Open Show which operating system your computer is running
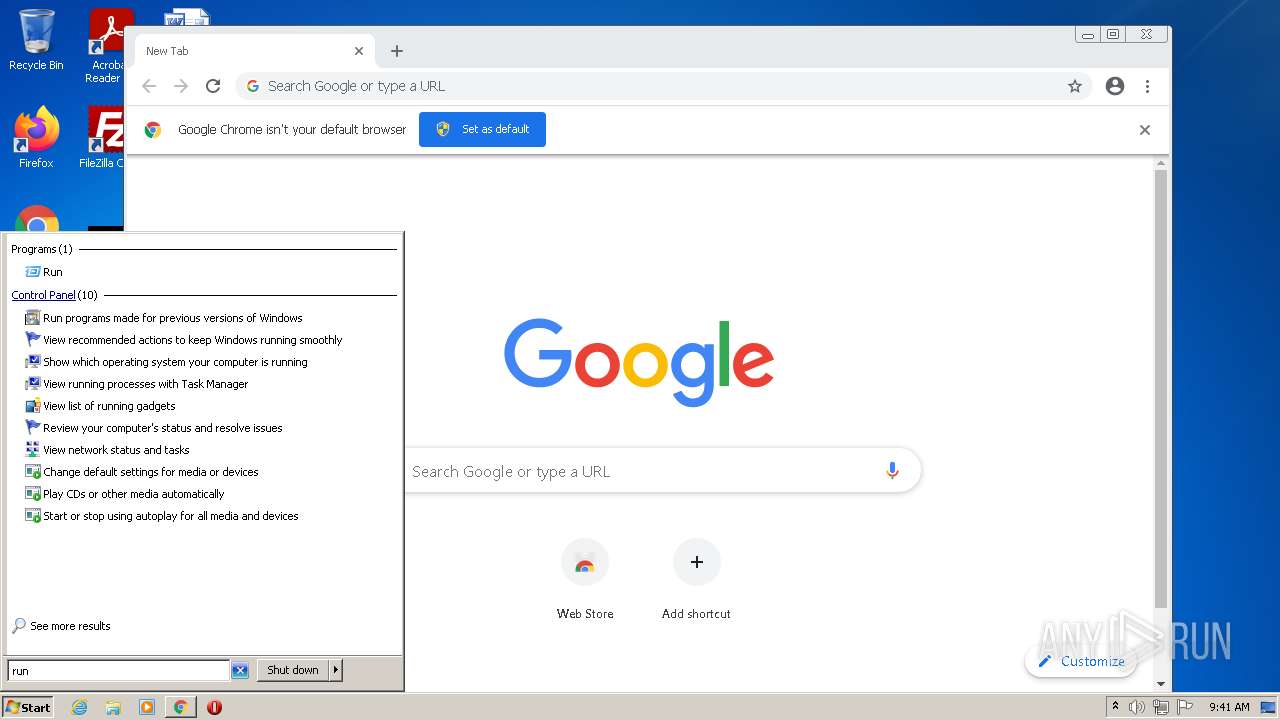This screenshot has width=1280, height=720. point(166,362)
